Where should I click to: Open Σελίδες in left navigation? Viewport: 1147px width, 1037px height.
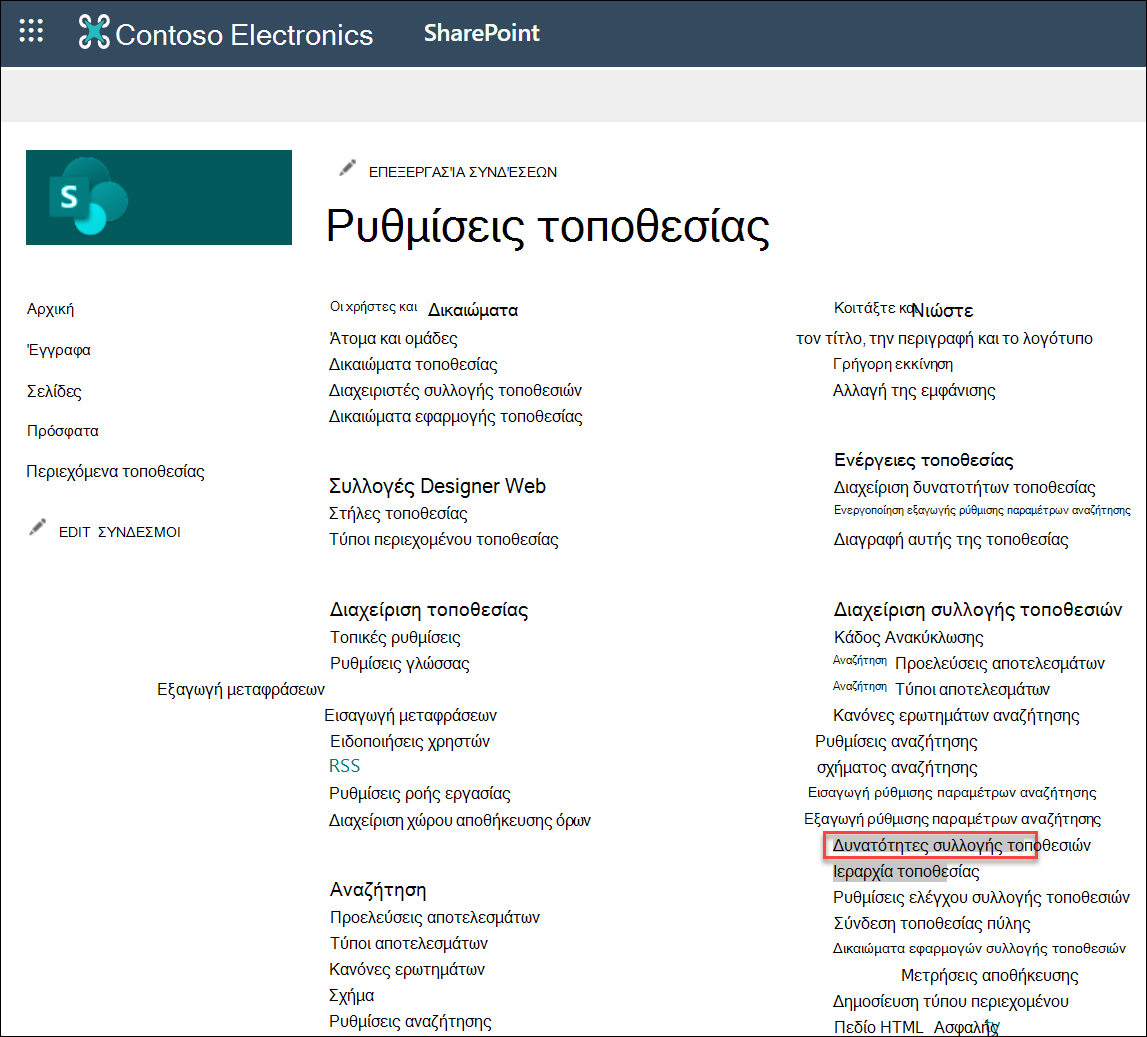[54, 391]
